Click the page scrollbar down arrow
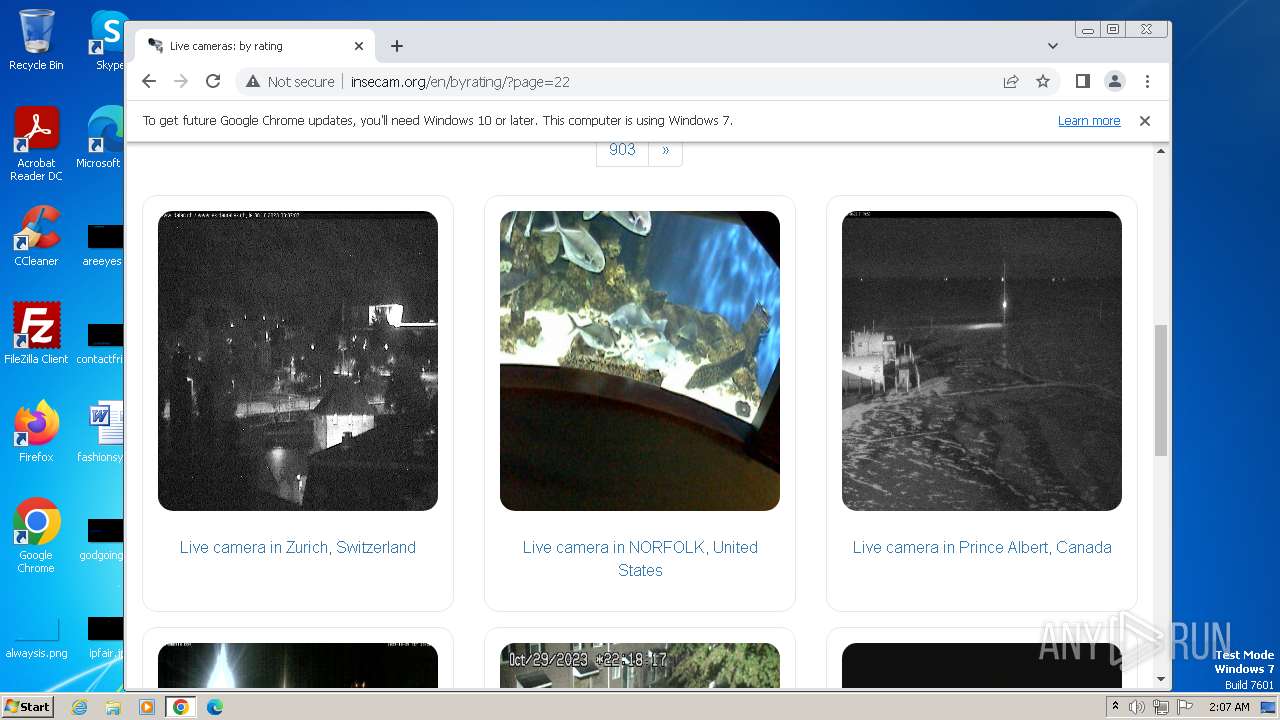Image resolution: width=1280 pixels, height=720 pixels. point(1161,680)
